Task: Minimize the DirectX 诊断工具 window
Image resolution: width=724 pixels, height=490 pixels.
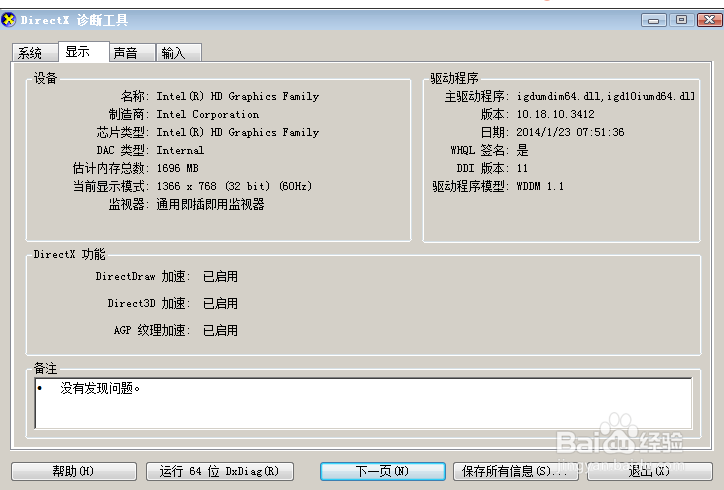Action: [653, 20]
